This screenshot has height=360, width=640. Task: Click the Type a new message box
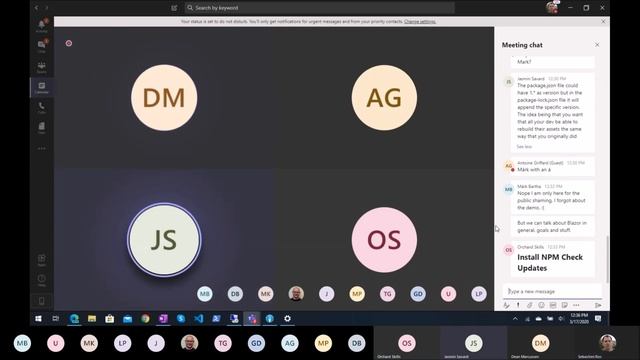pyautogui.click(x=552, y=291)
